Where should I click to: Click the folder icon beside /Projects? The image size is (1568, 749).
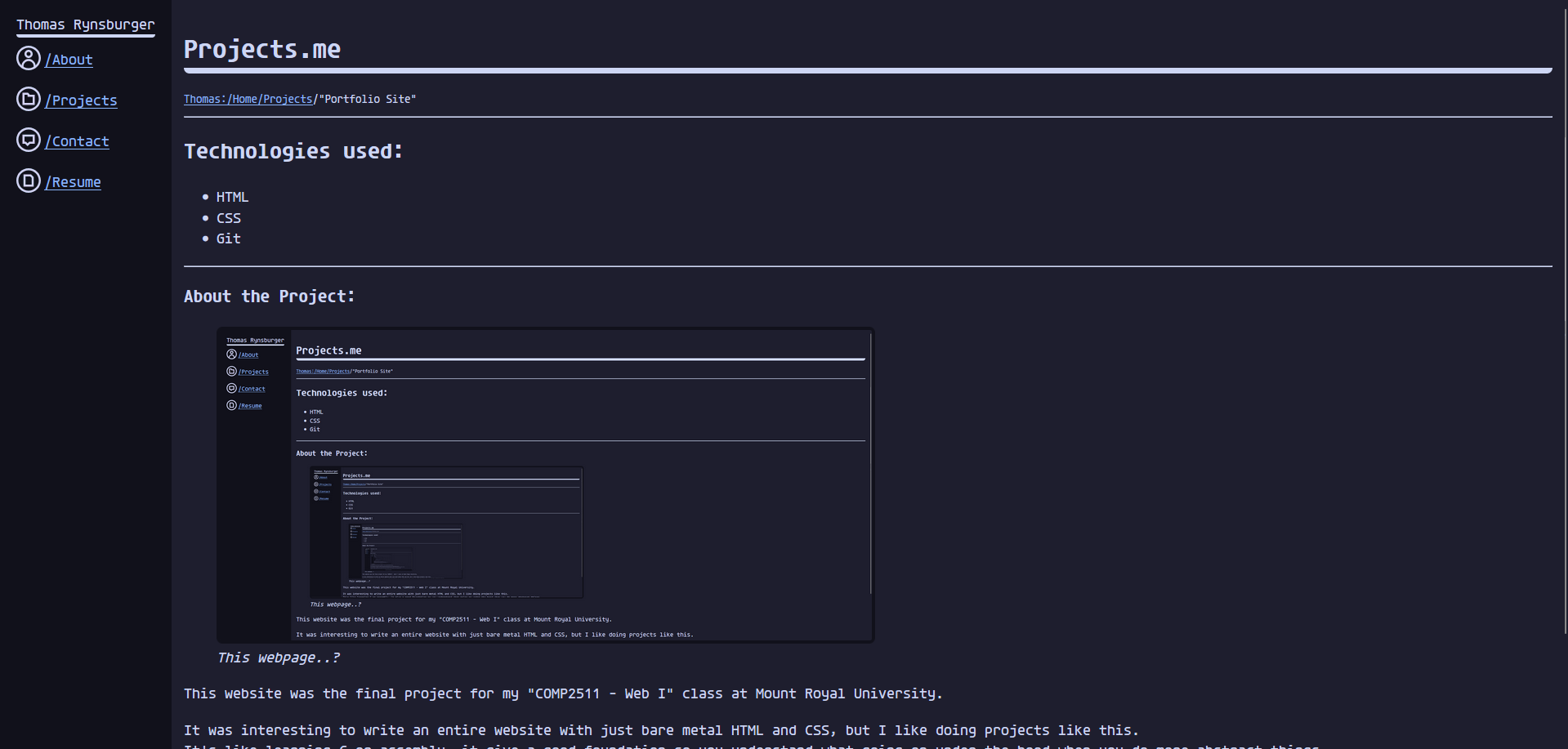coord(29,100)
